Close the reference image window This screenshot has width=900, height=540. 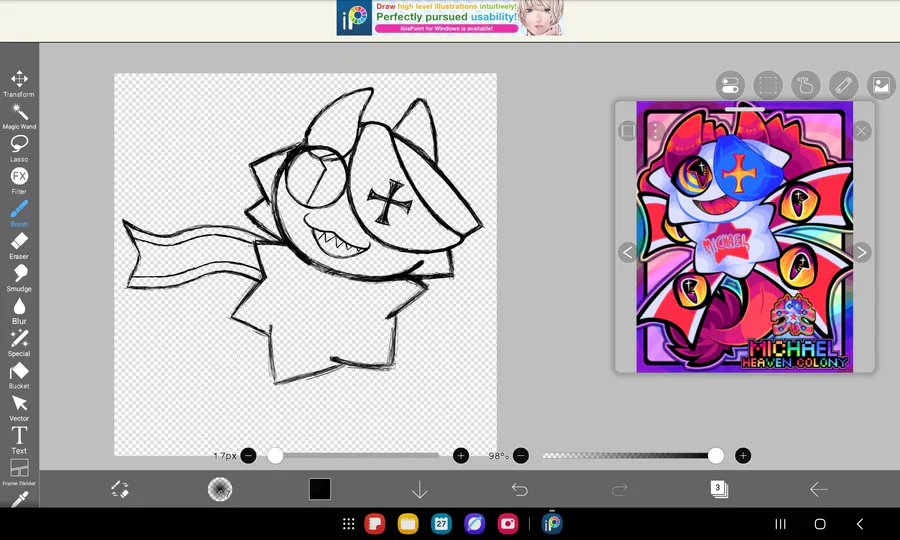point(861,131)
